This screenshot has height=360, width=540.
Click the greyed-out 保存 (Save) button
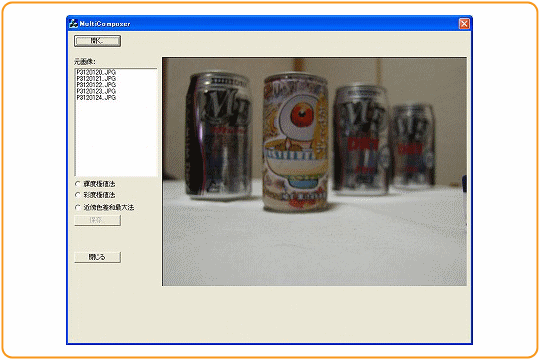[x=97, y=220]
